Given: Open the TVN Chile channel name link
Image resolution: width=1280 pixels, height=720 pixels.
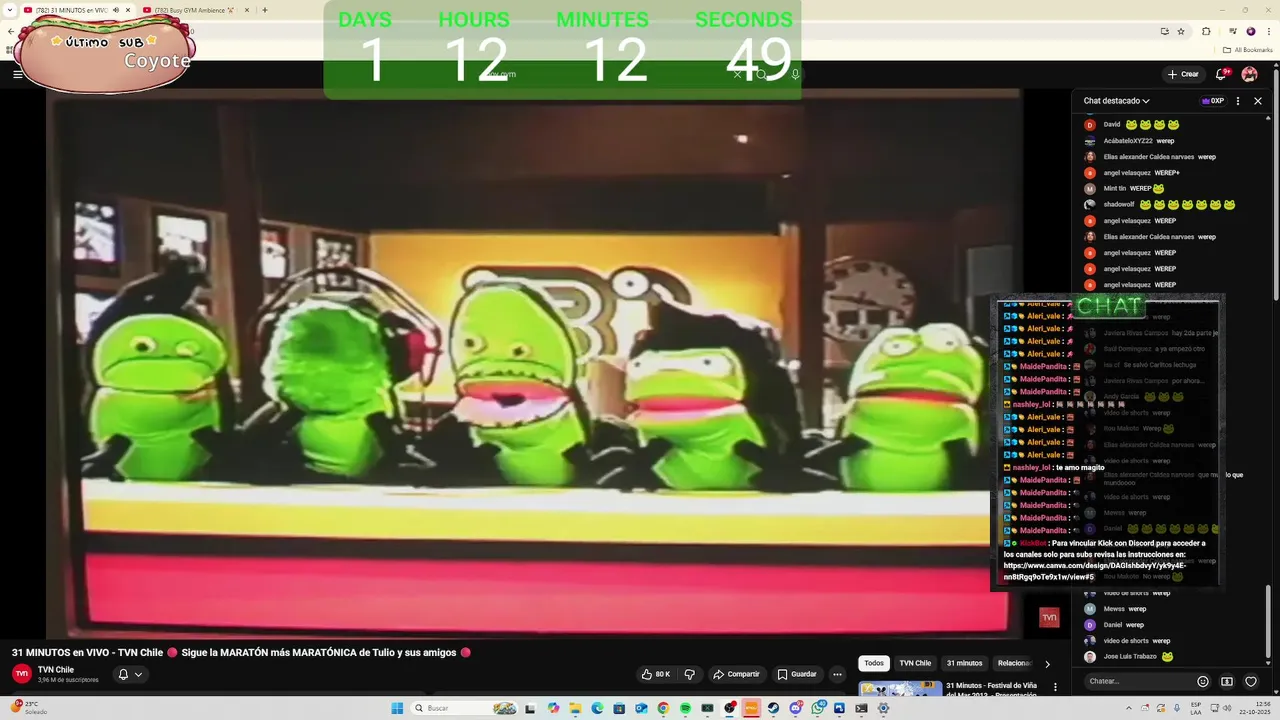Looking at the screenshot, I should (56, 670).
